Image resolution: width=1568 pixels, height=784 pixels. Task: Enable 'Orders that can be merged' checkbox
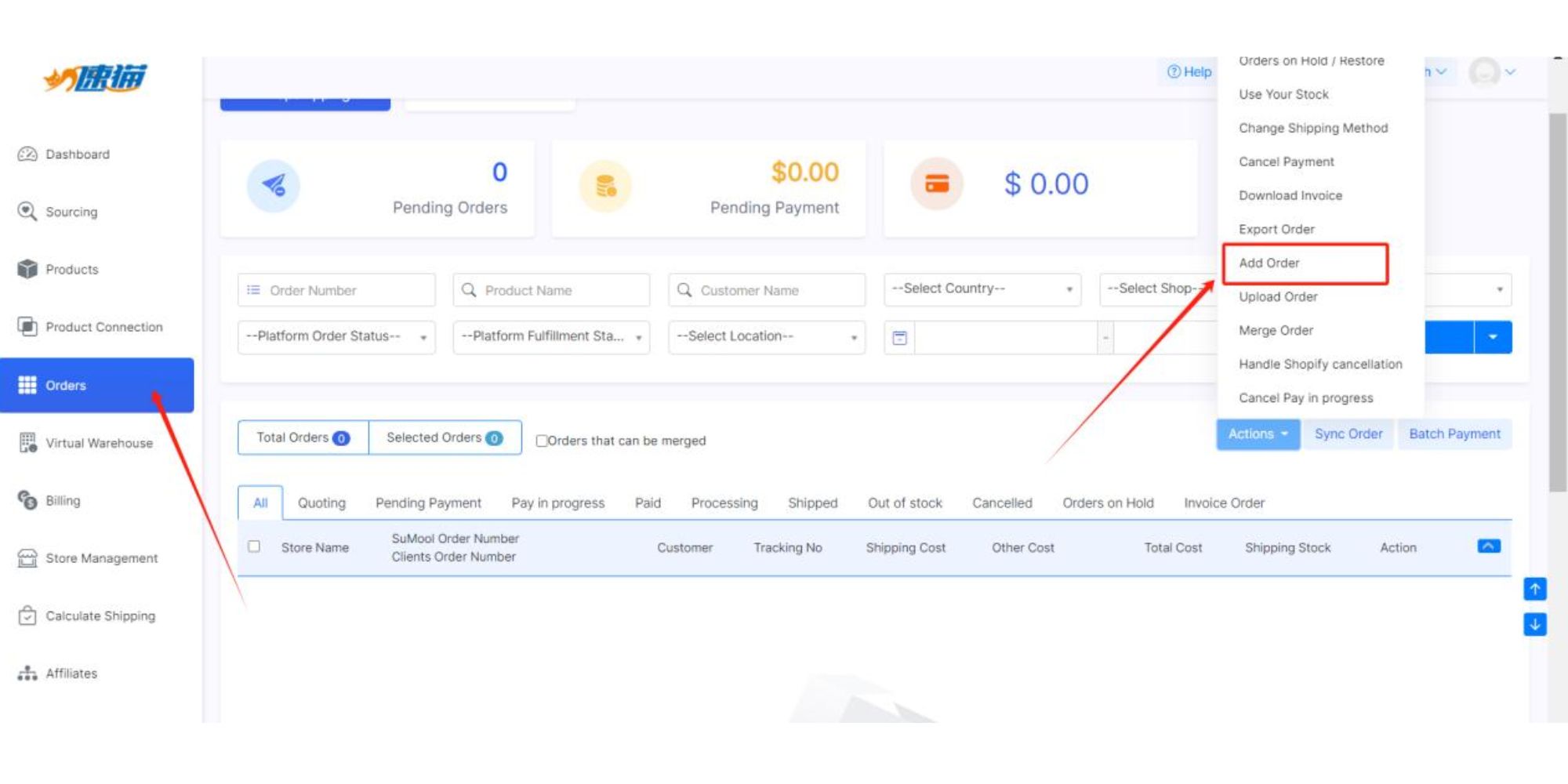coord(541,441)
